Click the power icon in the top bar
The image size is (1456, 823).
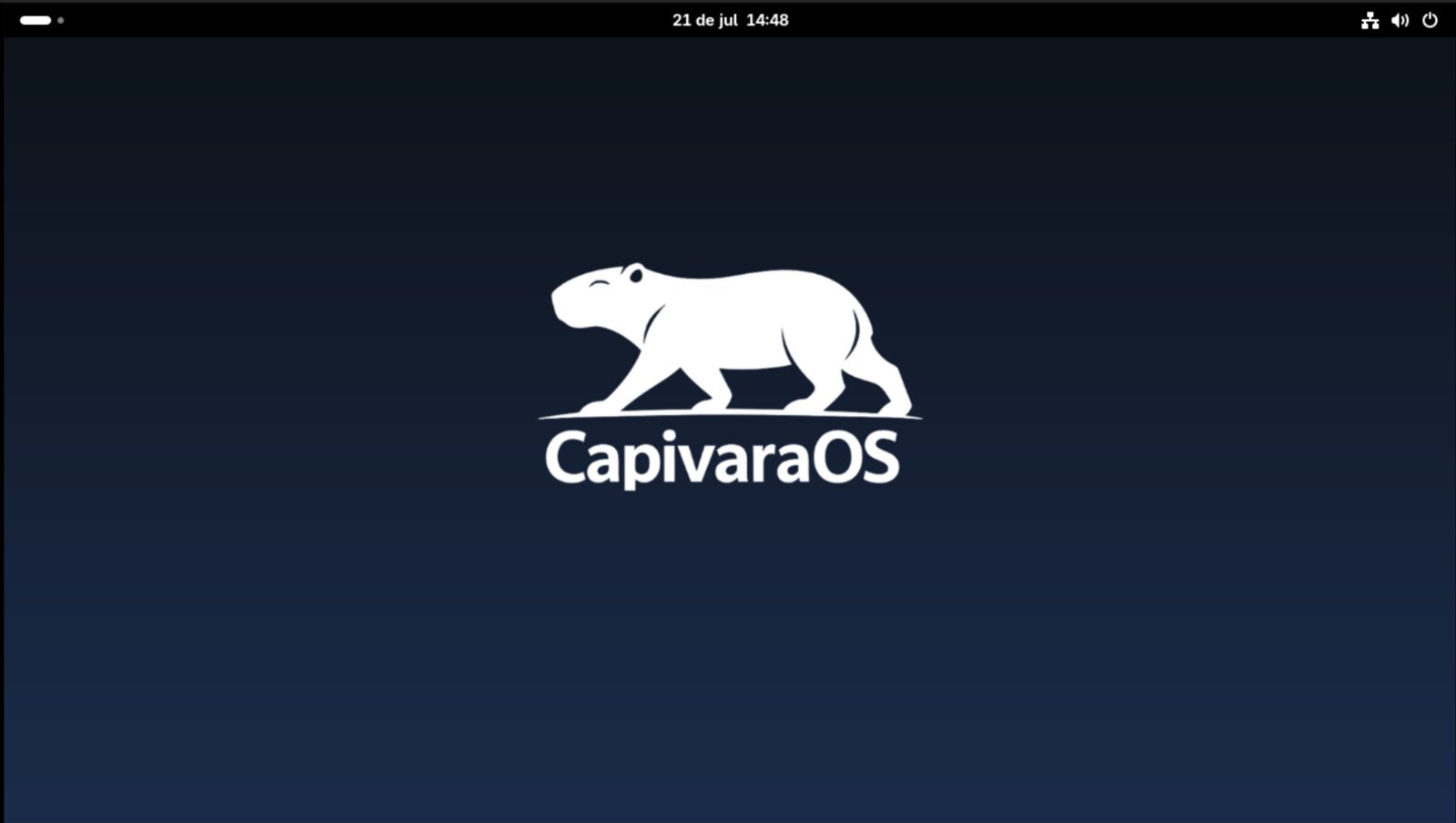tap(1430, 20)
